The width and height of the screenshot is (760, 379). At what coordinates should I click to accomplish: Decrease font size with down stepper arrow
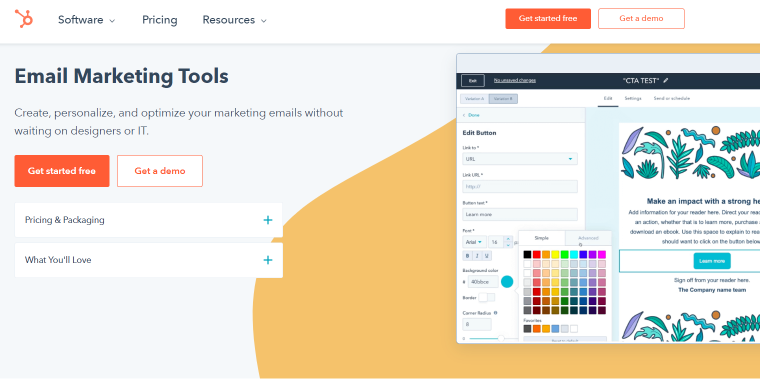(x=508, y=245)
